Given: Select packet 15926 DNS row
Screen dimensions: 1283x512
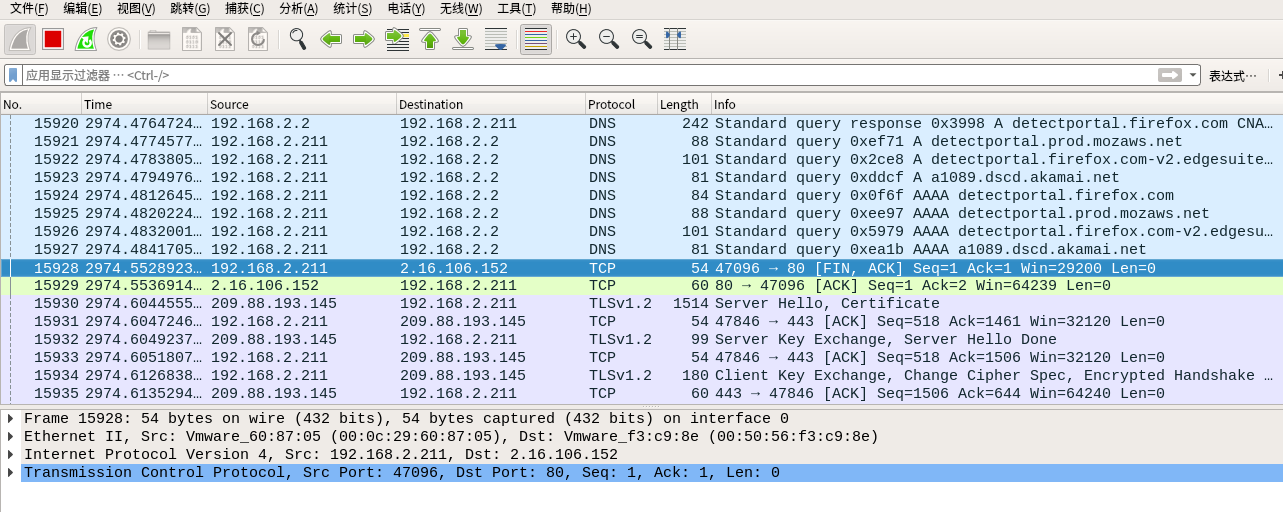Looking at the screenshot, I should coord(641,232).
